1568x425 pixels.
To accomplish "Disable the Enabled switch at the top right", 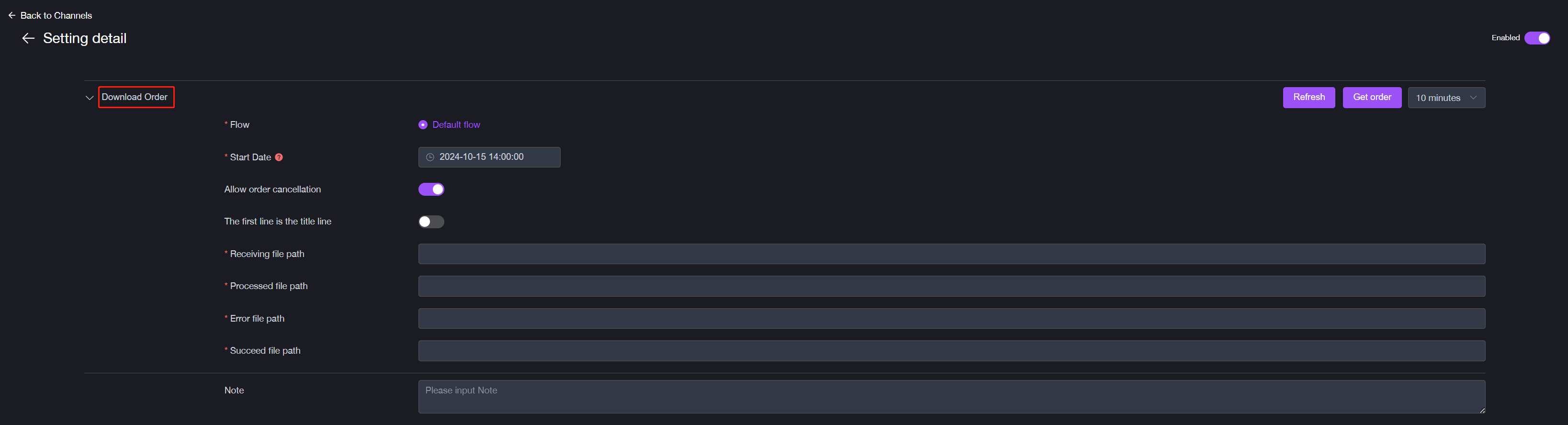I will pyautogui.click(x=1537, y=37).
